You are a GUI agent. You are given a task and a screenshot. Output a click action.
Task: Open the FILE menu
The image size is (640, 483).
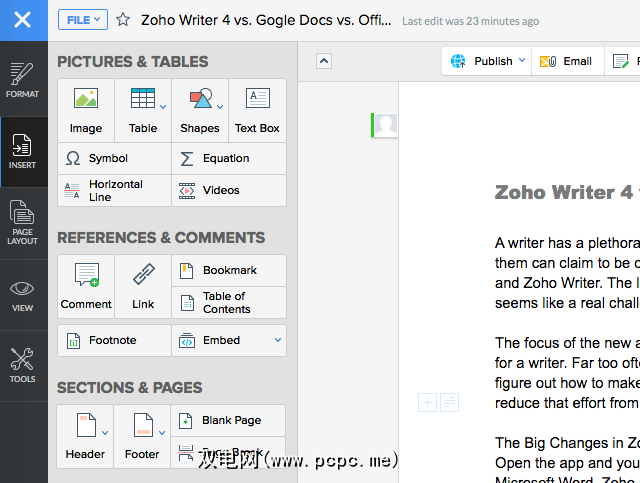[82, 19]
